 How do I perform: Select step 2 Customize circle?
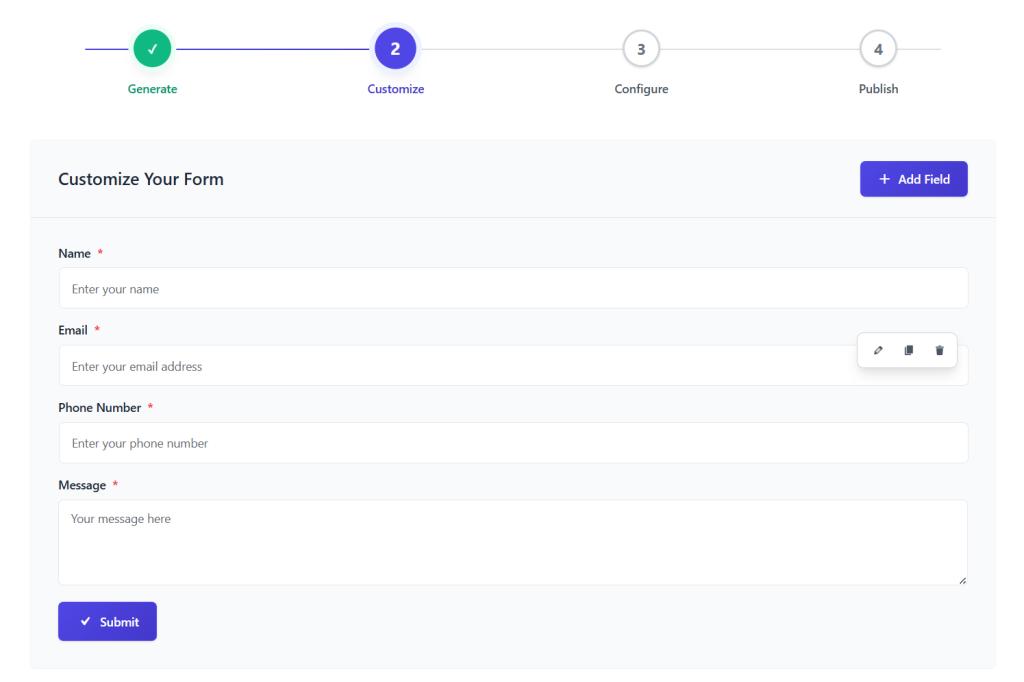pyautogui.click(x=395, y=48)
